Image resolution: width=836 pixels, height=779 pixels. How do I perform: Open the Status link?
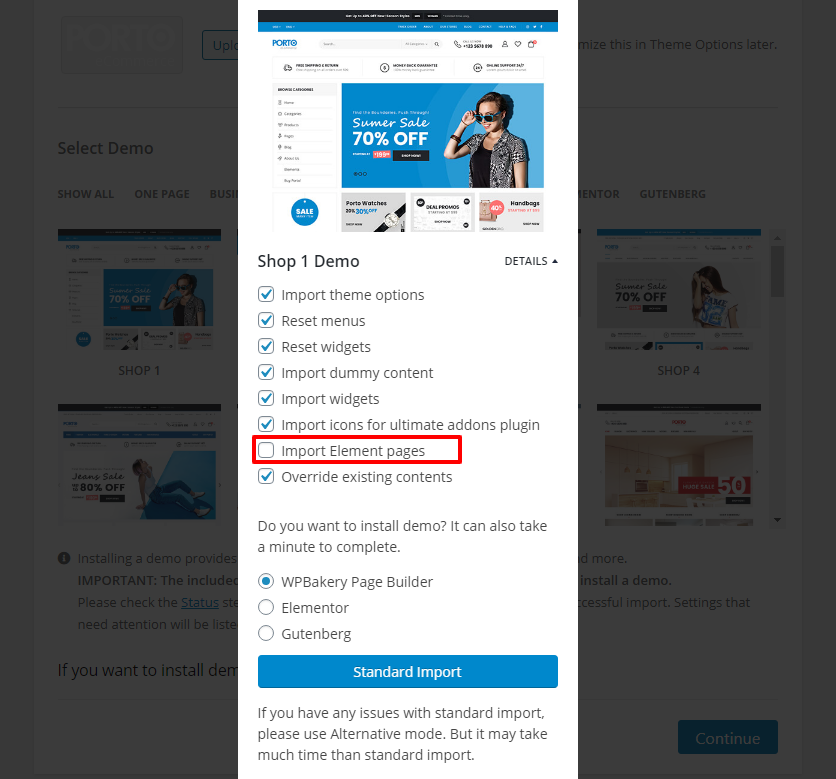(x=200, y=603)
